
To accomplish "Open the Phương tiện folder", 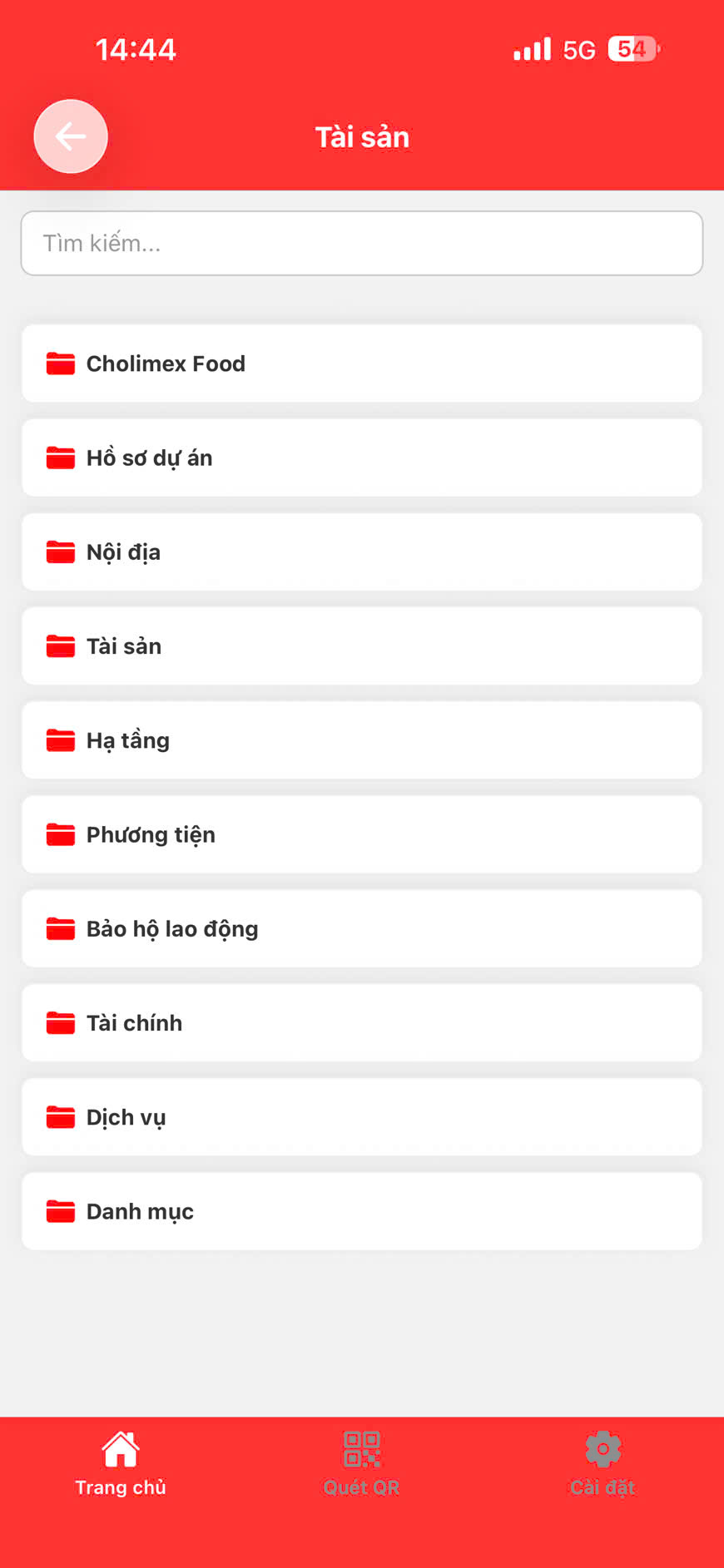I will coord(362,834).
